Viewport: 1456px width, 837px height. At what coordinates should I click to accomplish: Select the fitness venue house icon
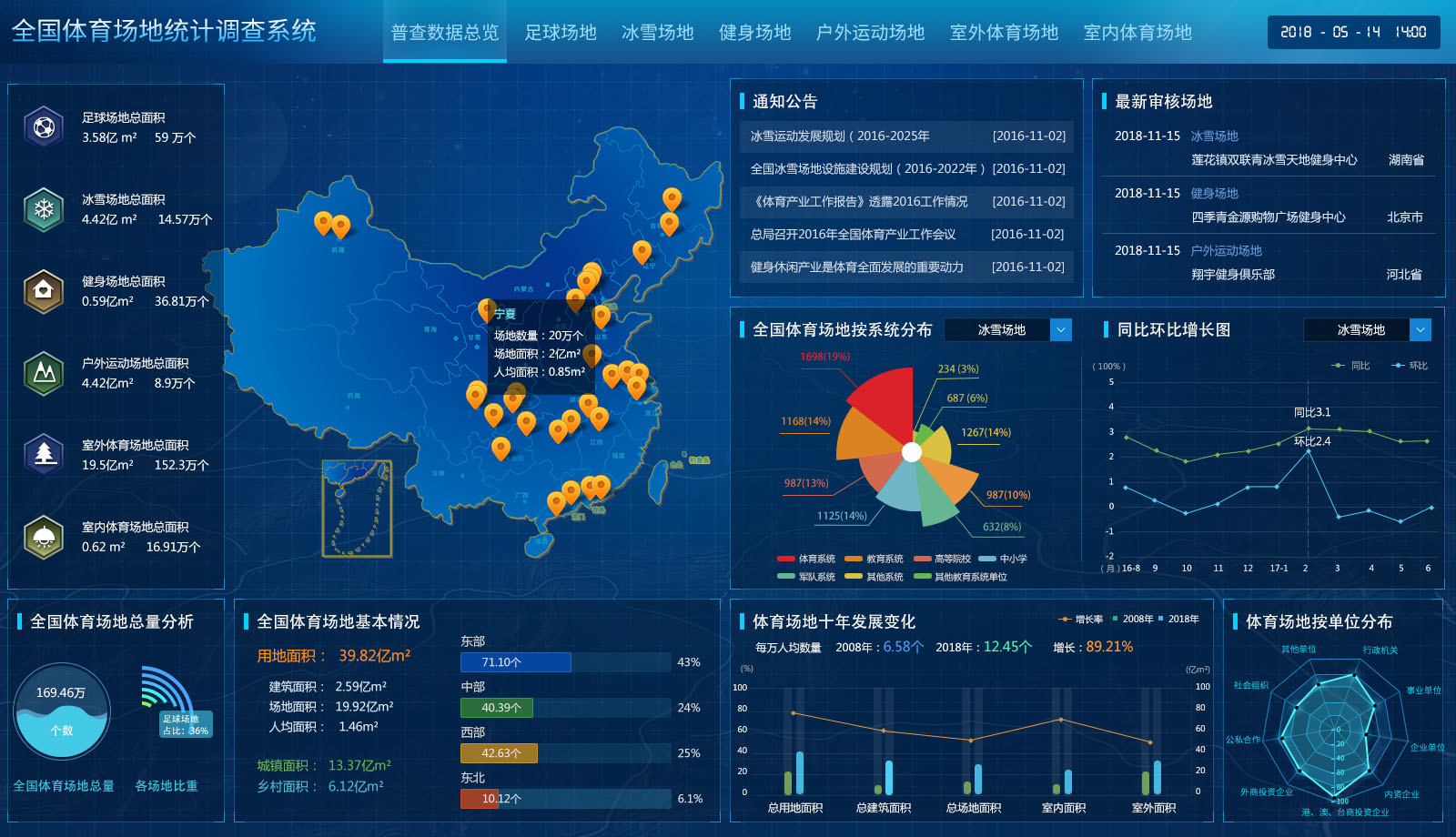click(42, 287)
